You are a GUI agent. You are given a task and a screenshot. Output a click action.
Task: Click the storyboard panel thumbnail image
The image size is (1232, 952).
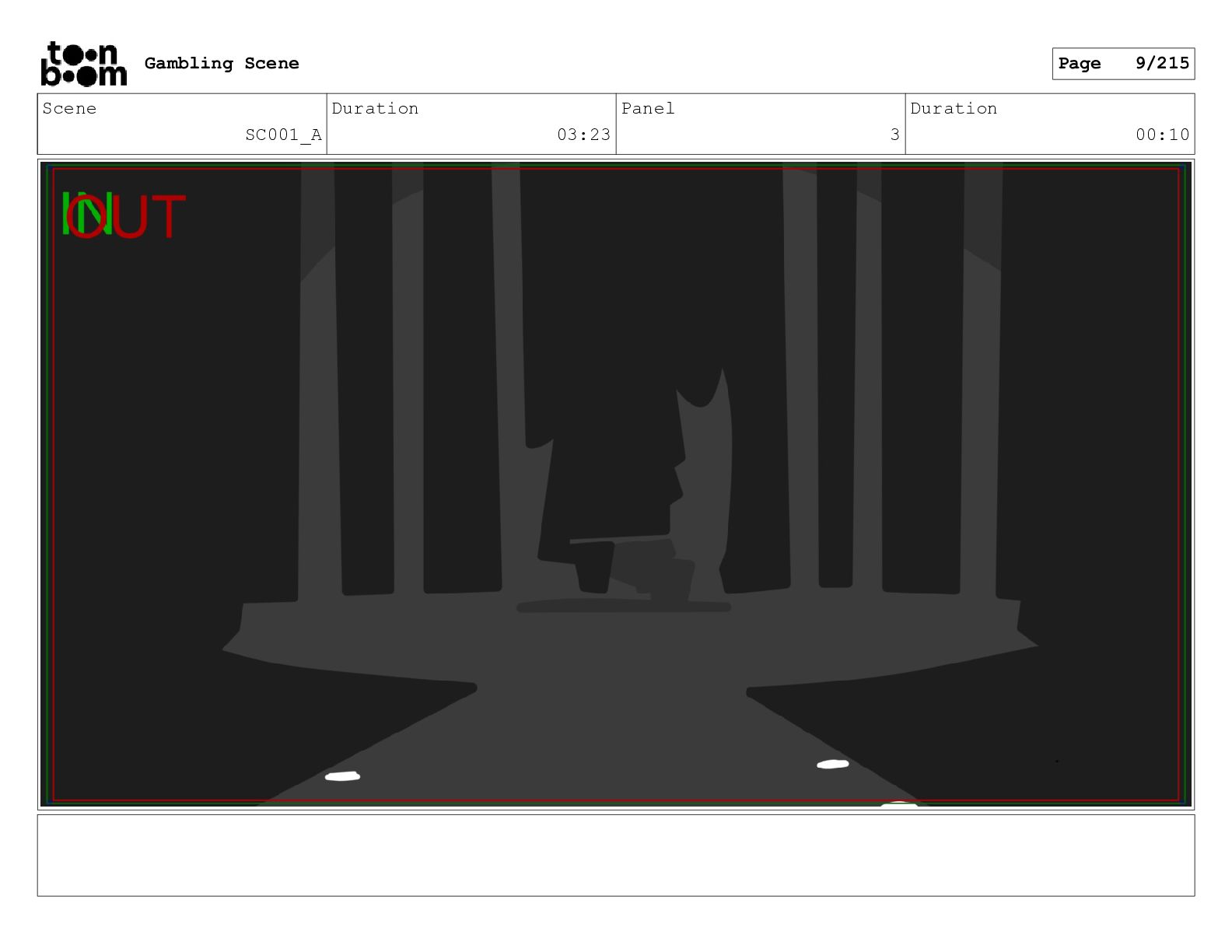(616, 485)
